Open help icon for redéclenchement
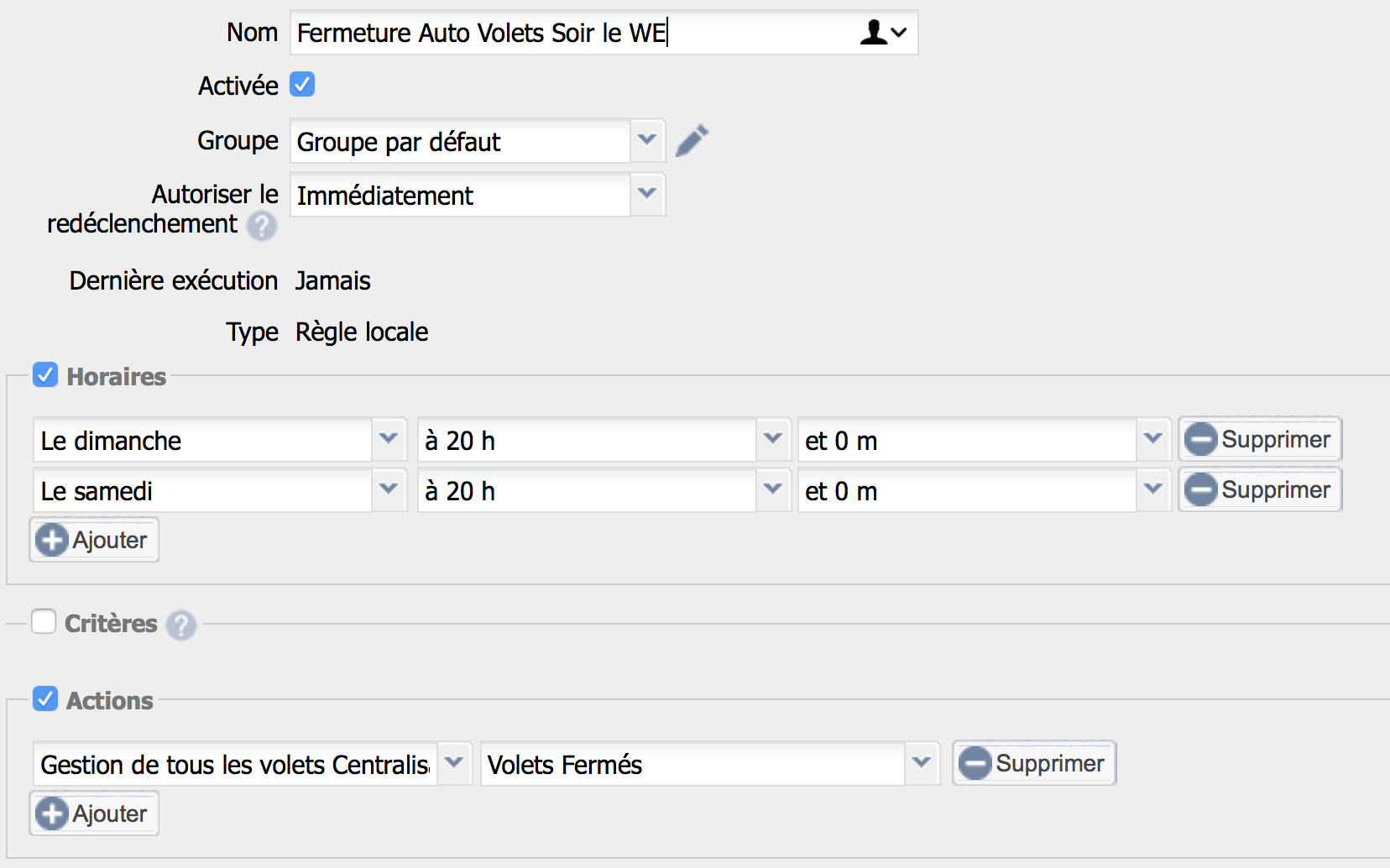The image size is (1390, 868). tap(262, 226)
